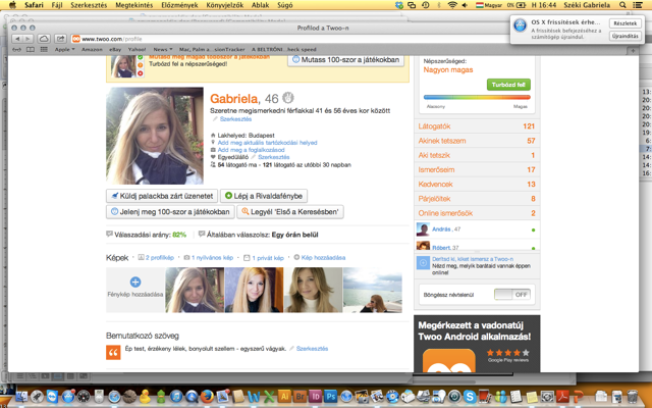
Task: Toggle the Böngéssz névtelenül OFF switch
Action: click(513, 295)
